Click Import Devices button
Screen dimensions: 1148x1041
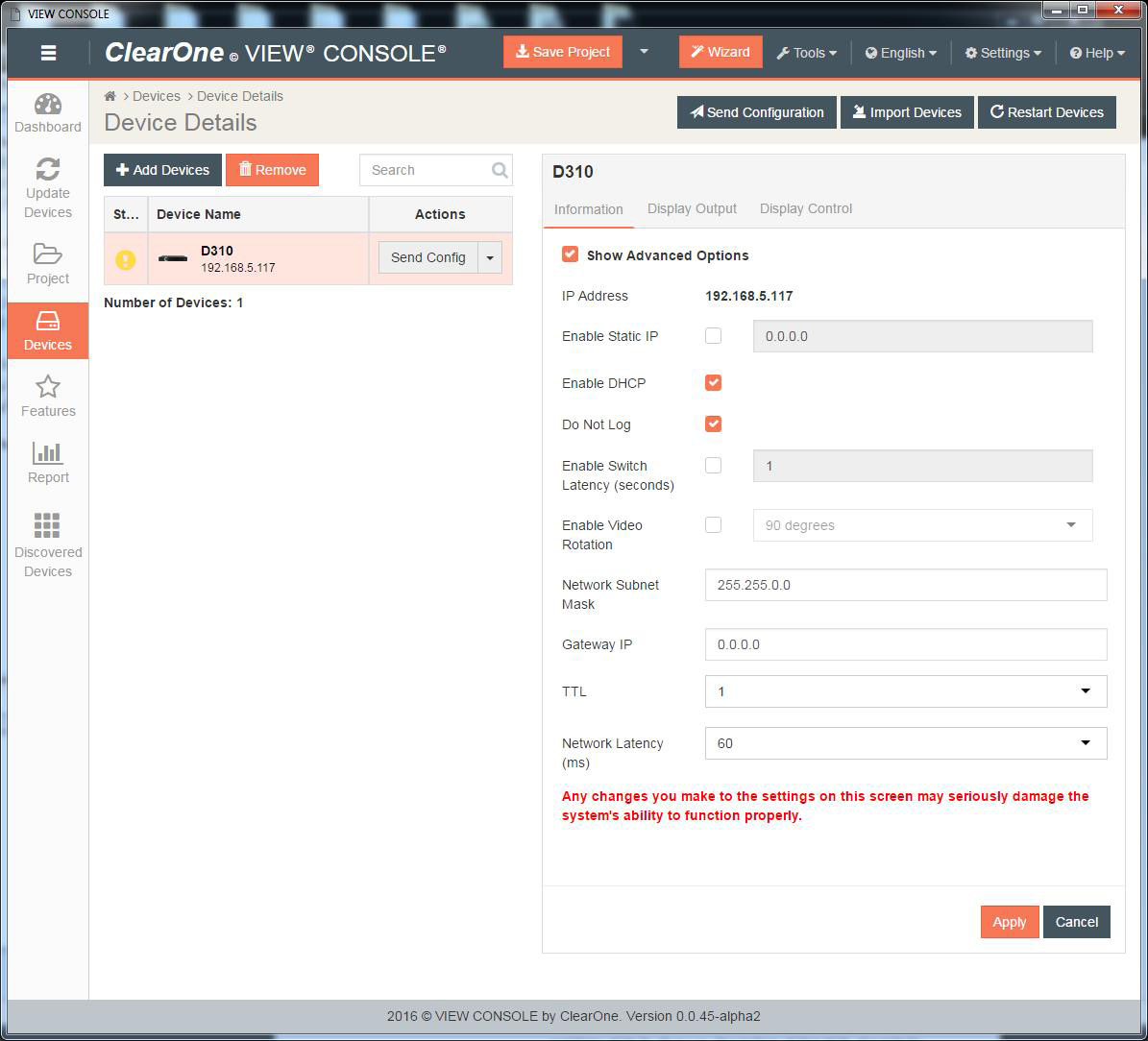907,112
